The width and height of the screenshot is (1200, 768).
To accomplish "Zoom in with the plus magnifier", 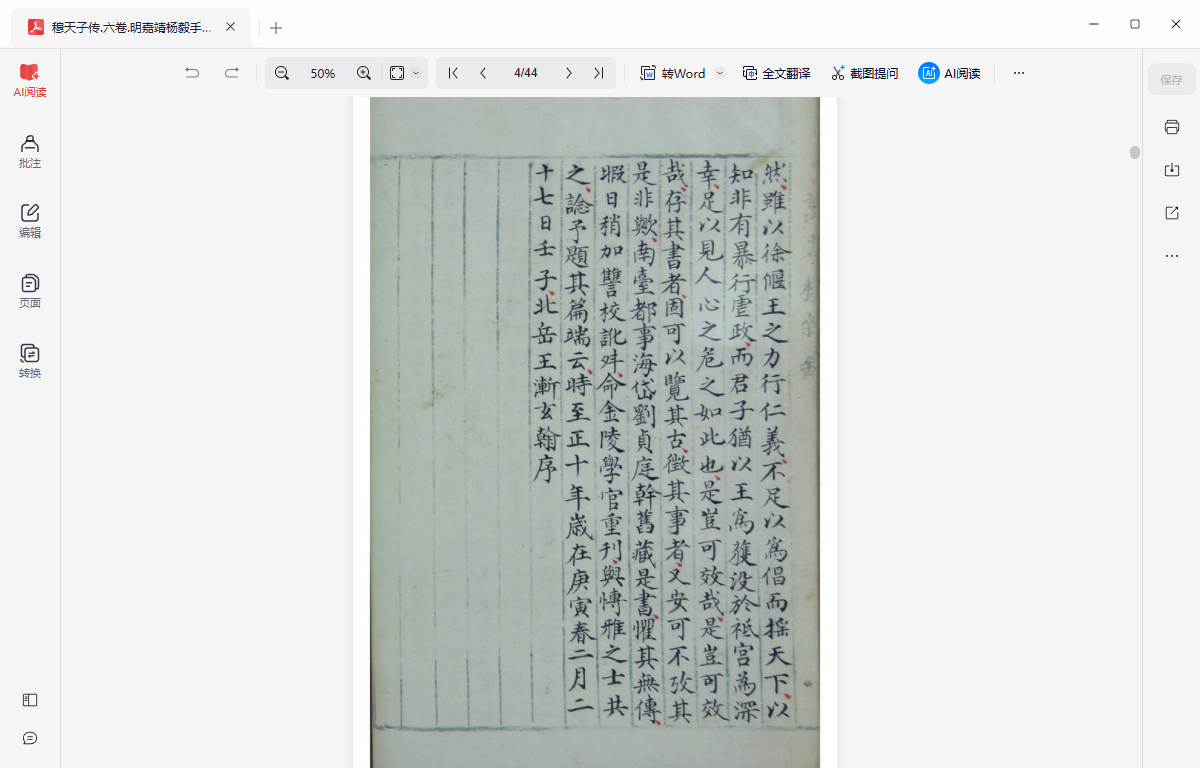I will pyautogui.click(x=364, y=73).
